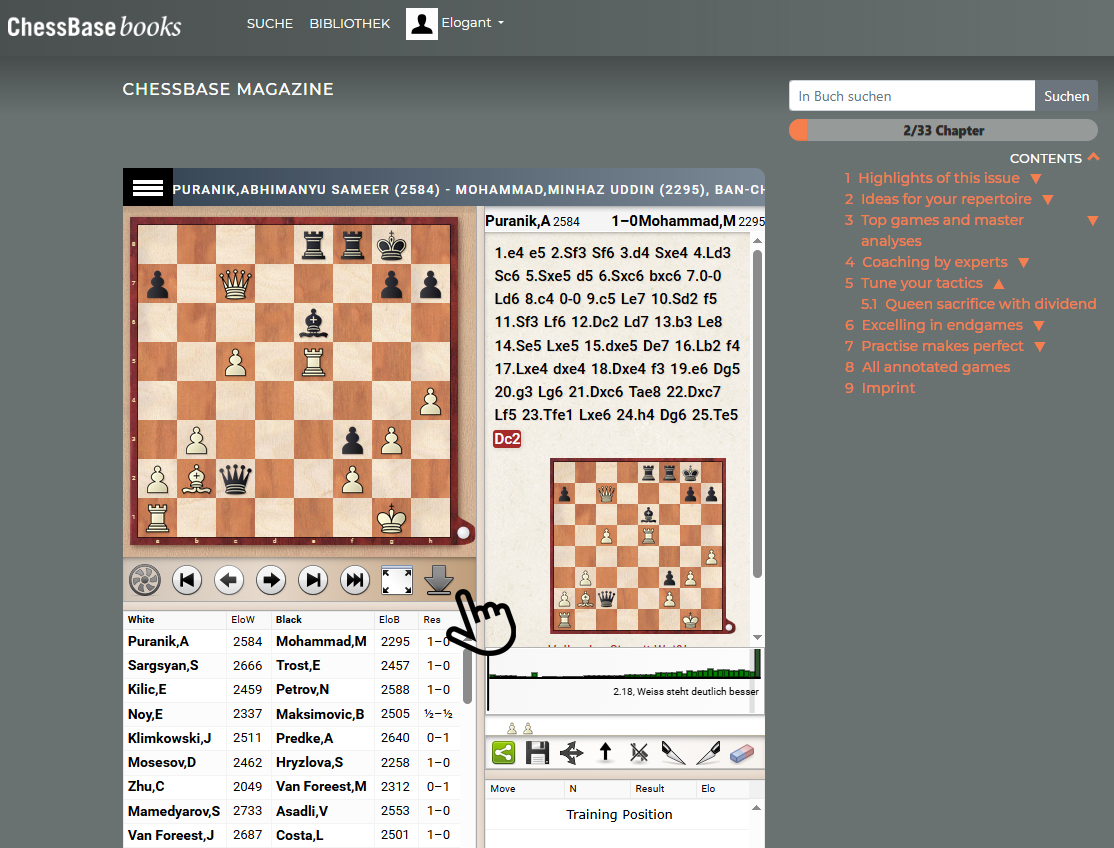
Task: Collapse the Tune your tactics chapter
Action: (999, 284)
